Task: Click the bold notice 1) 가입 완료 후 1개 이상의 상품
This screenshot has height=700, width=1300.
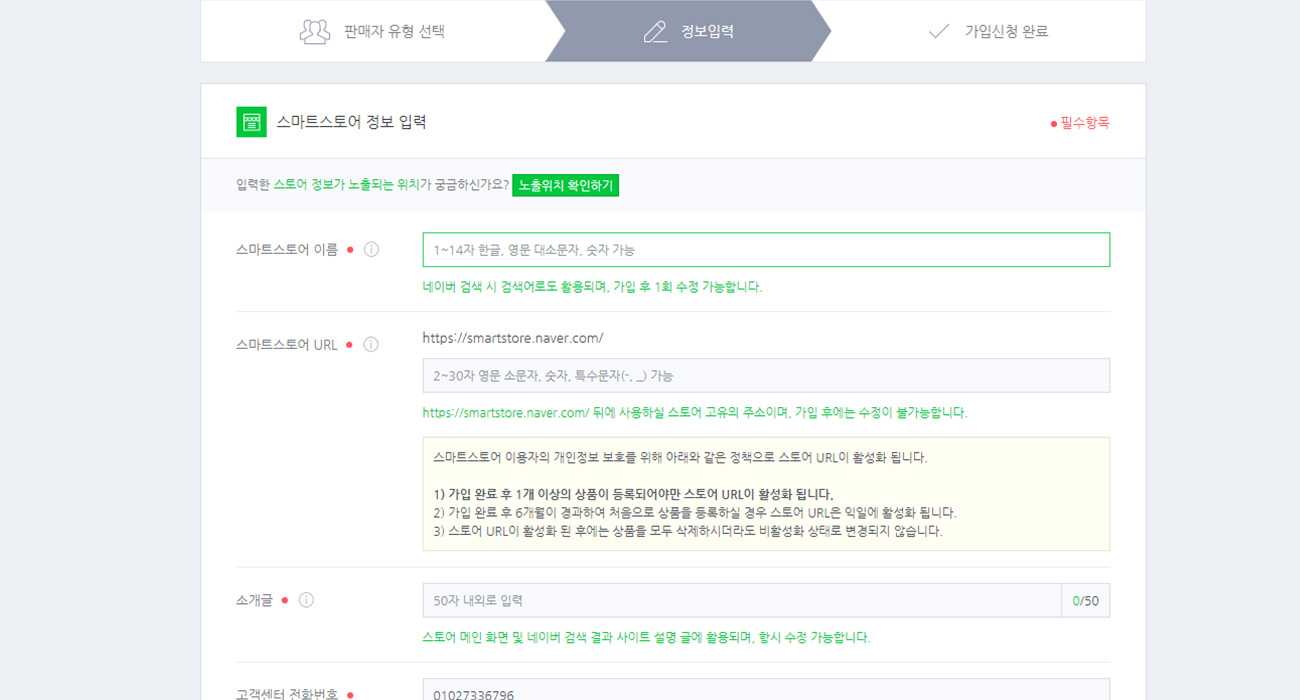Action: click(x=633, y=494)
